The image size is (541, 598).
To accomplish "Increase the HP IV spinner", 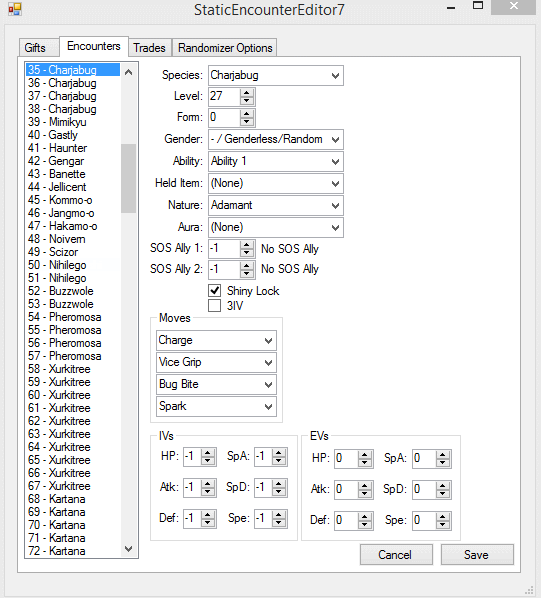I will pos(208,453).
